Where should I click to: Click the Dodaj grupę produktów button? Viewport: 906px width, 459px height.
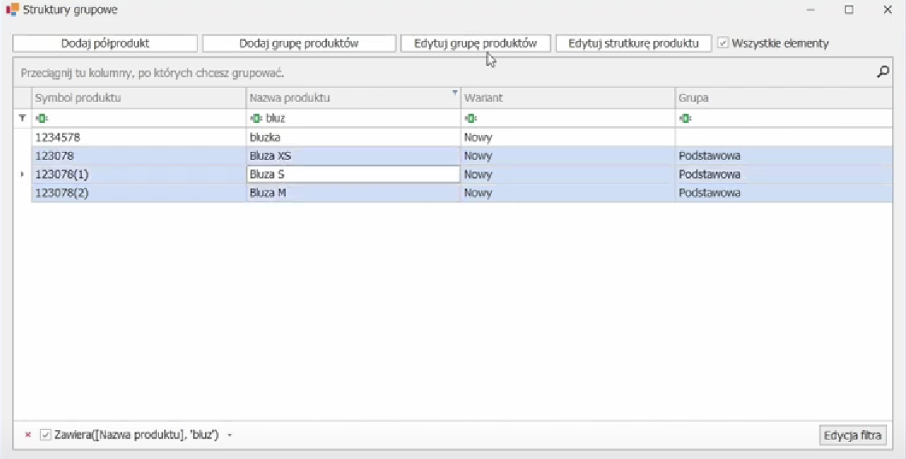click(299, 44)
